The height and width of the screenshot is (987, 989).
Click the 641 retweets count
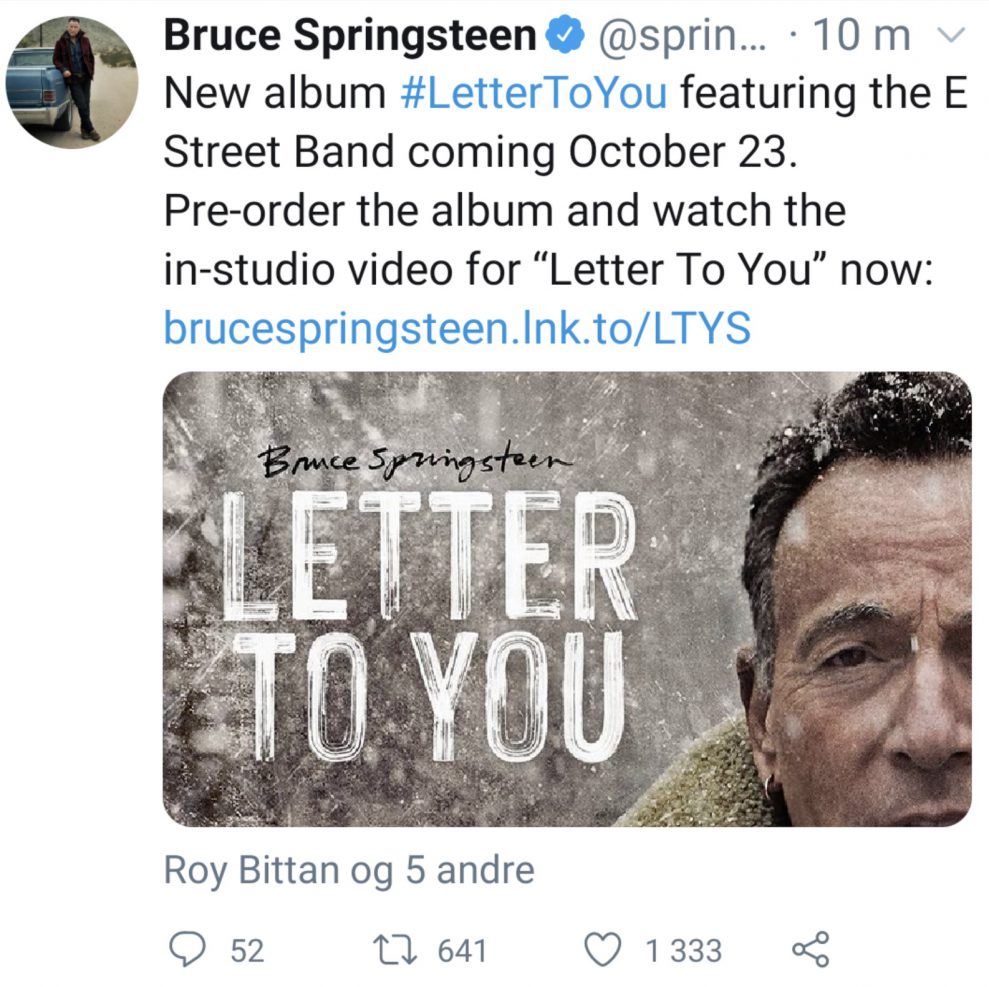click(x=462, y=950)
